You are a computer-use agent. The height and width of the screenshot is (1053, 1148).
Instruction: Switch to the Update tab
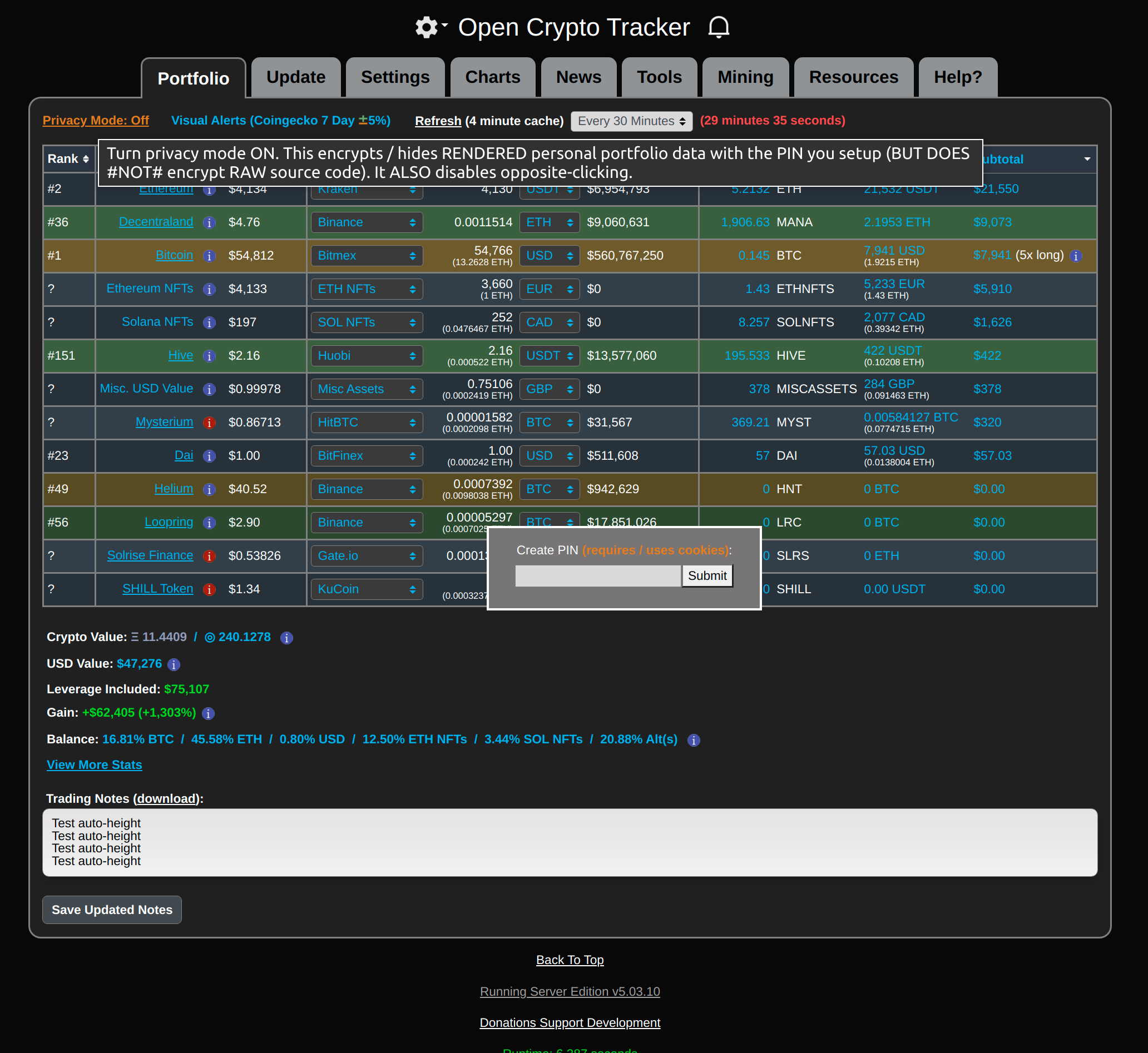pos(296,77)
